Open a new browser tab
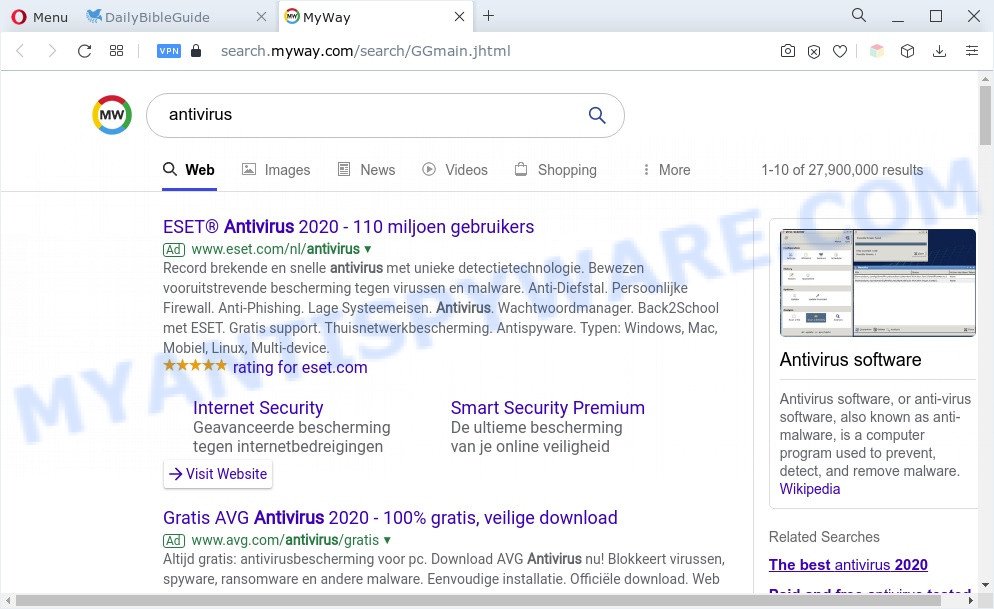 click(488, 16)
